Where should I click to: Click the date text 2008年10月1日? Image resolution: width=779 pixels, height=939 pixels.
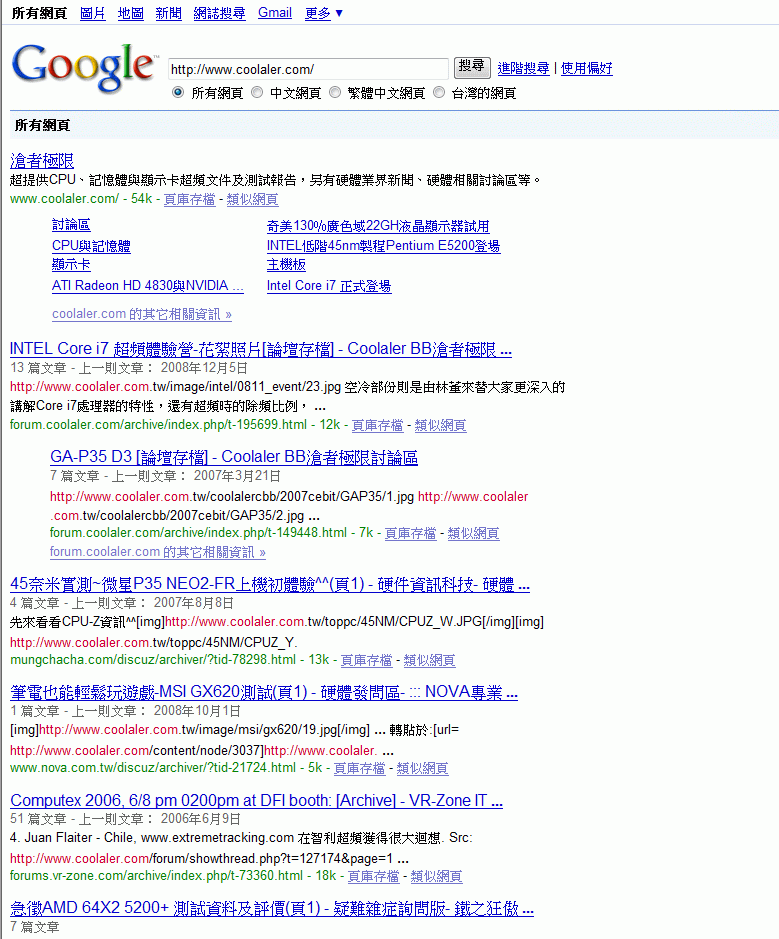[198, 711]
